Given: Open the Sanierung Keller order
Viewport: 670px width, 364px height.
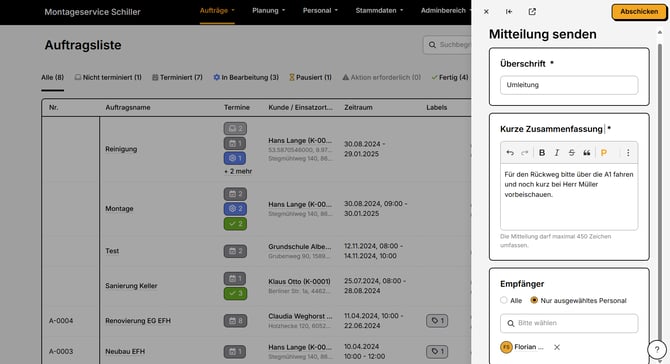Looking at the screenshot, I should [131, 286].
